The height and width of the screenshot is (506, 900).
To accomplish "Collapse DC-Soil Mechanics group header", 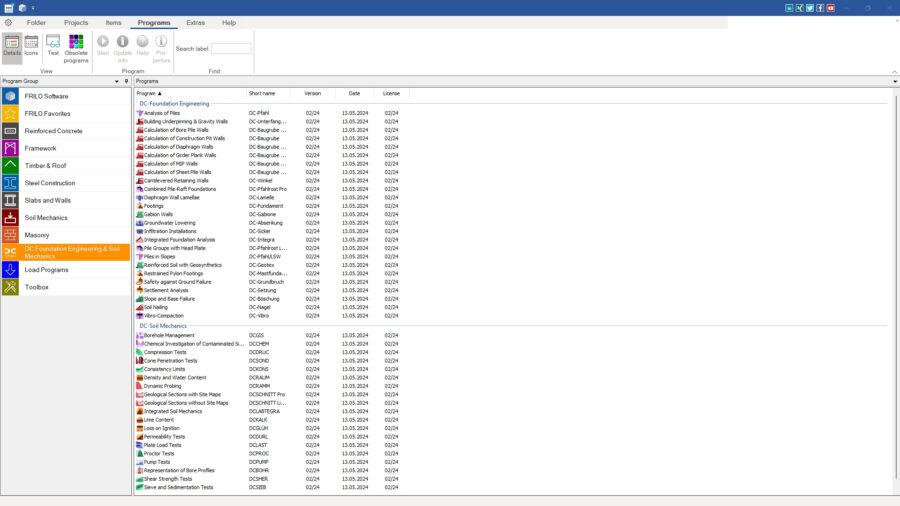I will (163, 326).
